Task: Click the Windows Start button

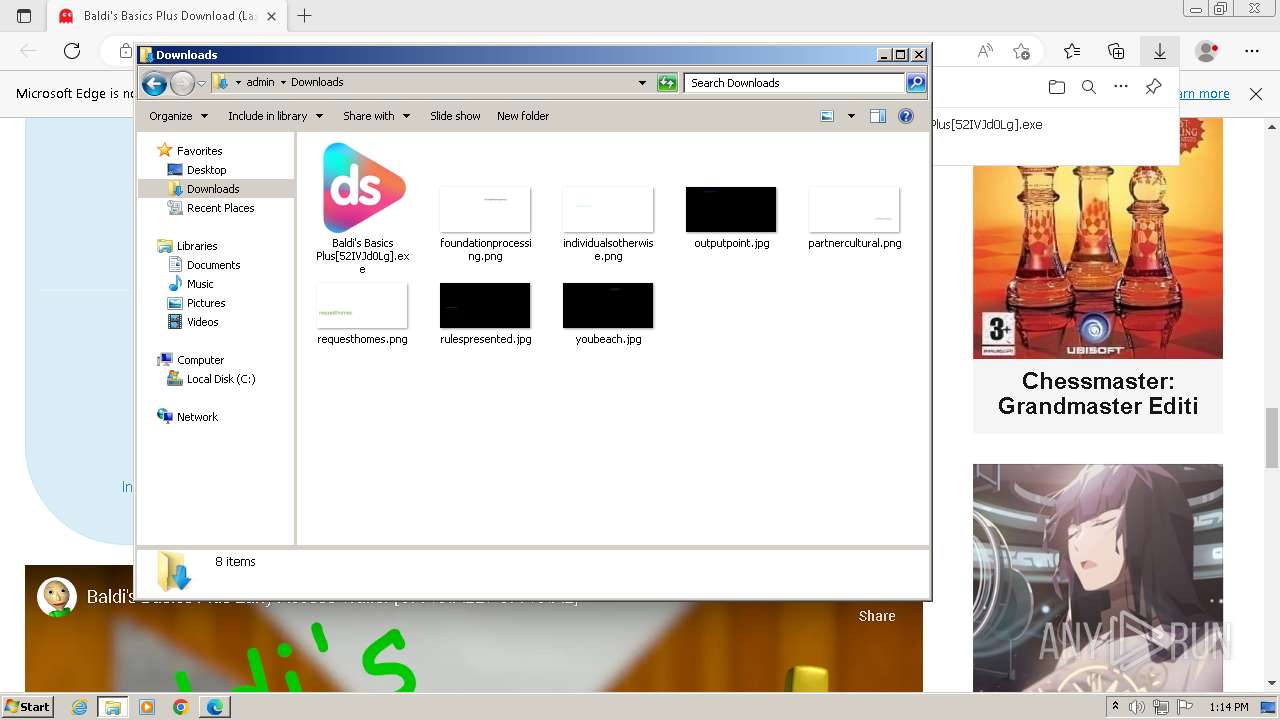Action: [28, 707]
